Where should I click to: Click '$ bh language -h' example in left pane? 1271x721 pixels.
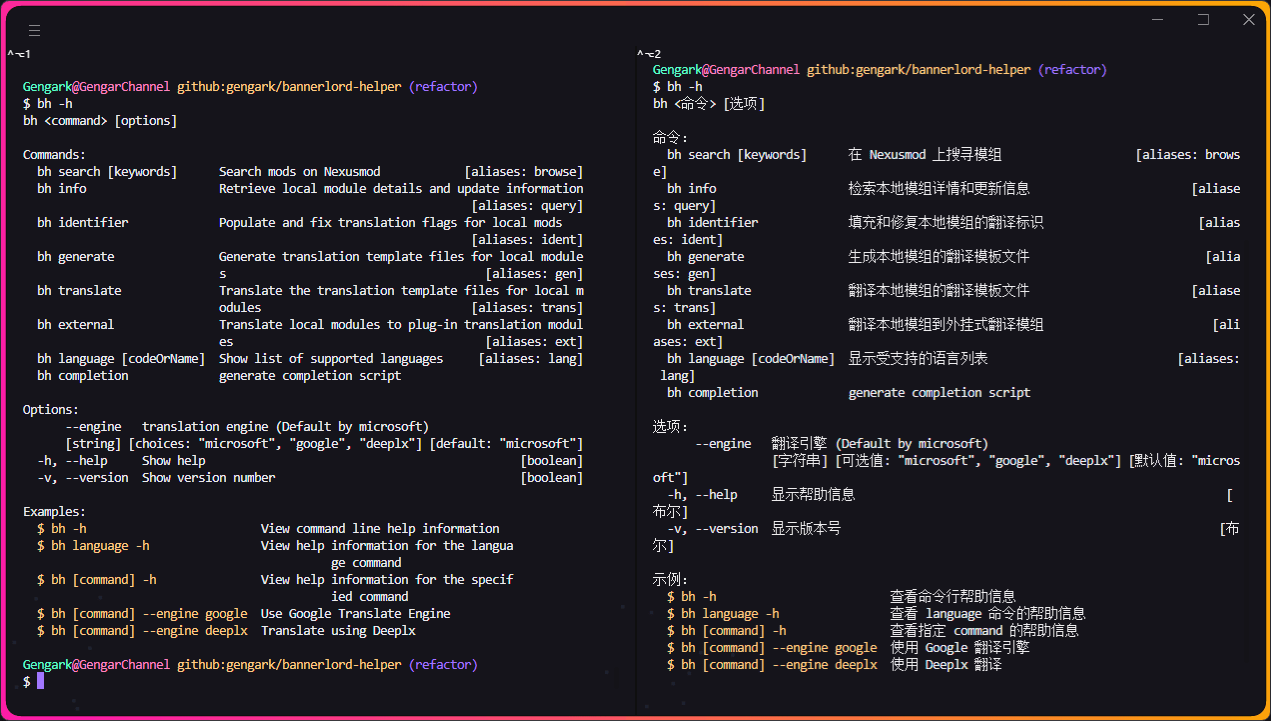point(93,546)
